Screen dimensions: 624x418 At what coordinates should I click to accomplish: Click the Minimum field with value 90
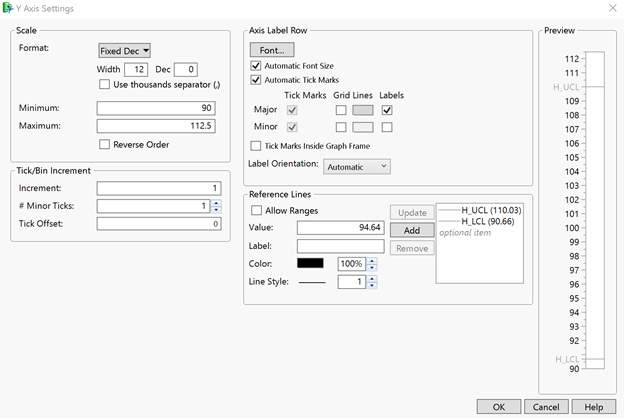pos(156,108)
